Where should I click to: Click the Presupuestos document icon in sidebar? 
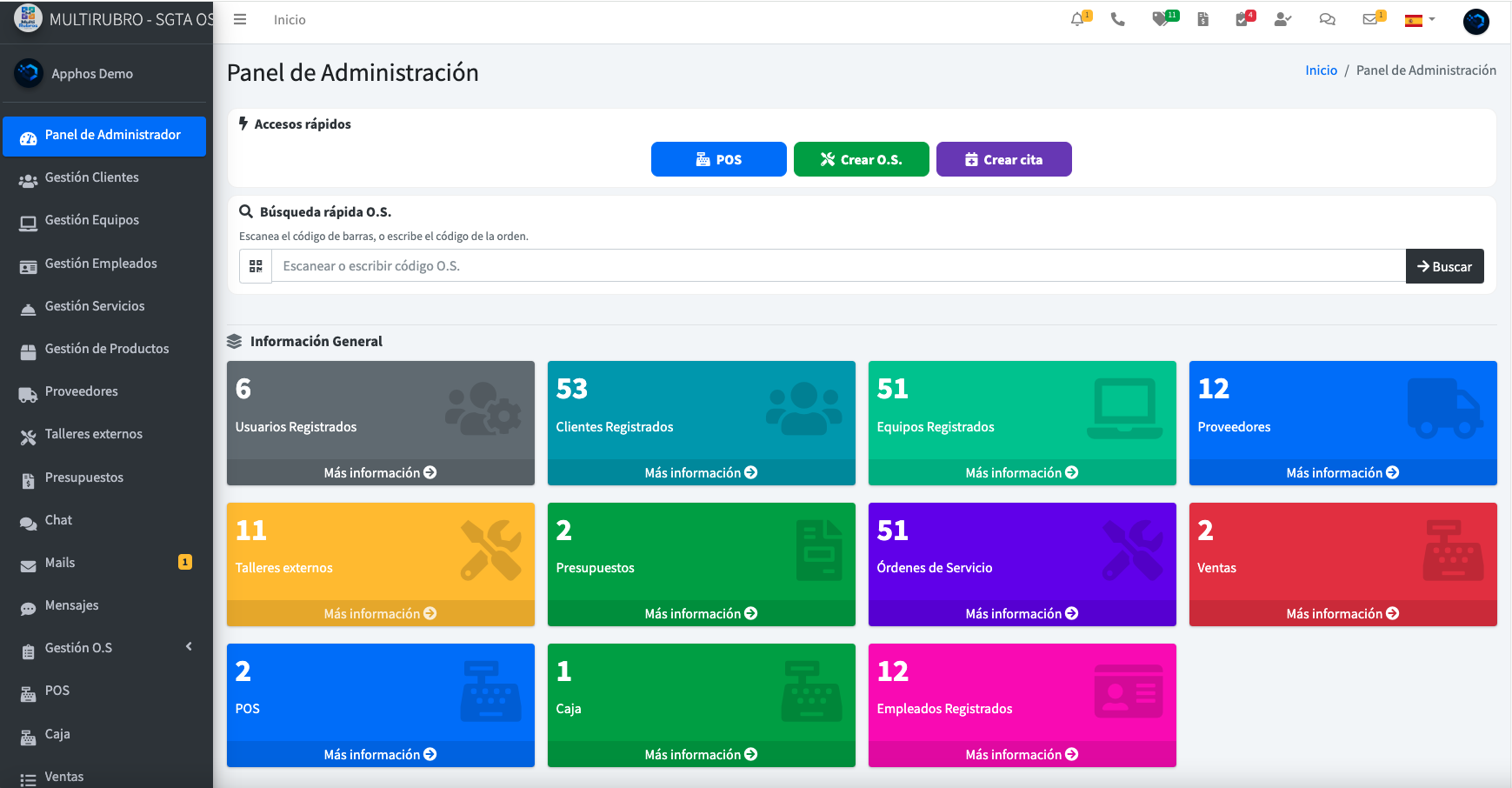click(x=28, y=480)
